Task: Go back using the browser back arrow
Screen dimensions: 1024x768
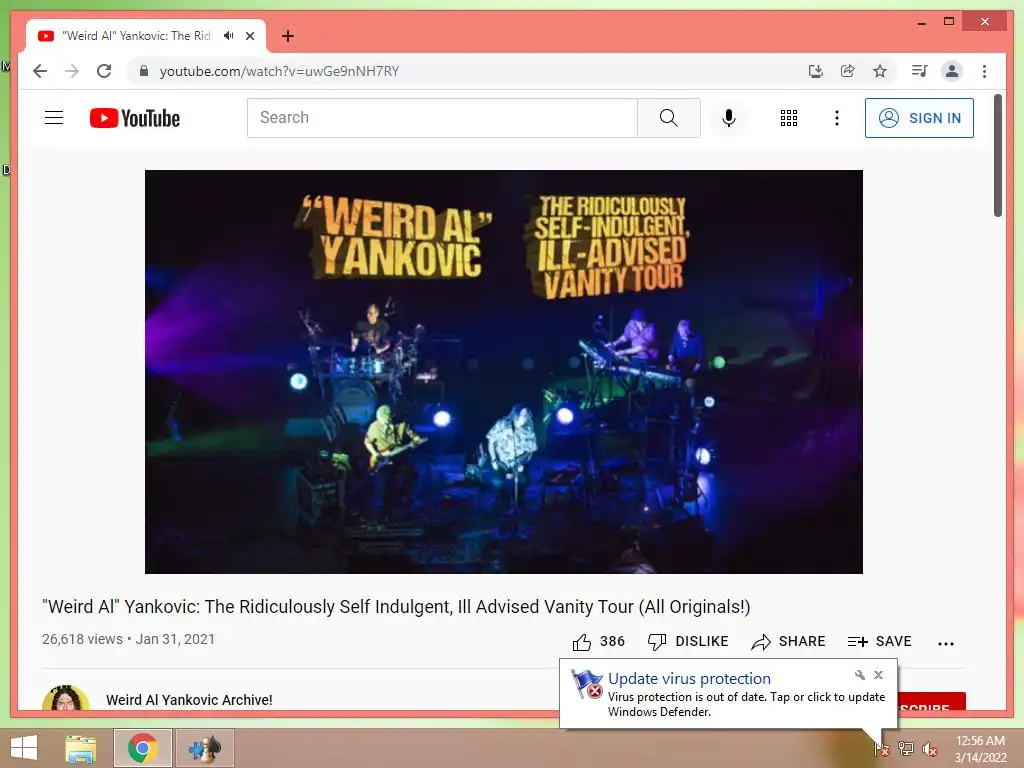Action: coord(40,71)
